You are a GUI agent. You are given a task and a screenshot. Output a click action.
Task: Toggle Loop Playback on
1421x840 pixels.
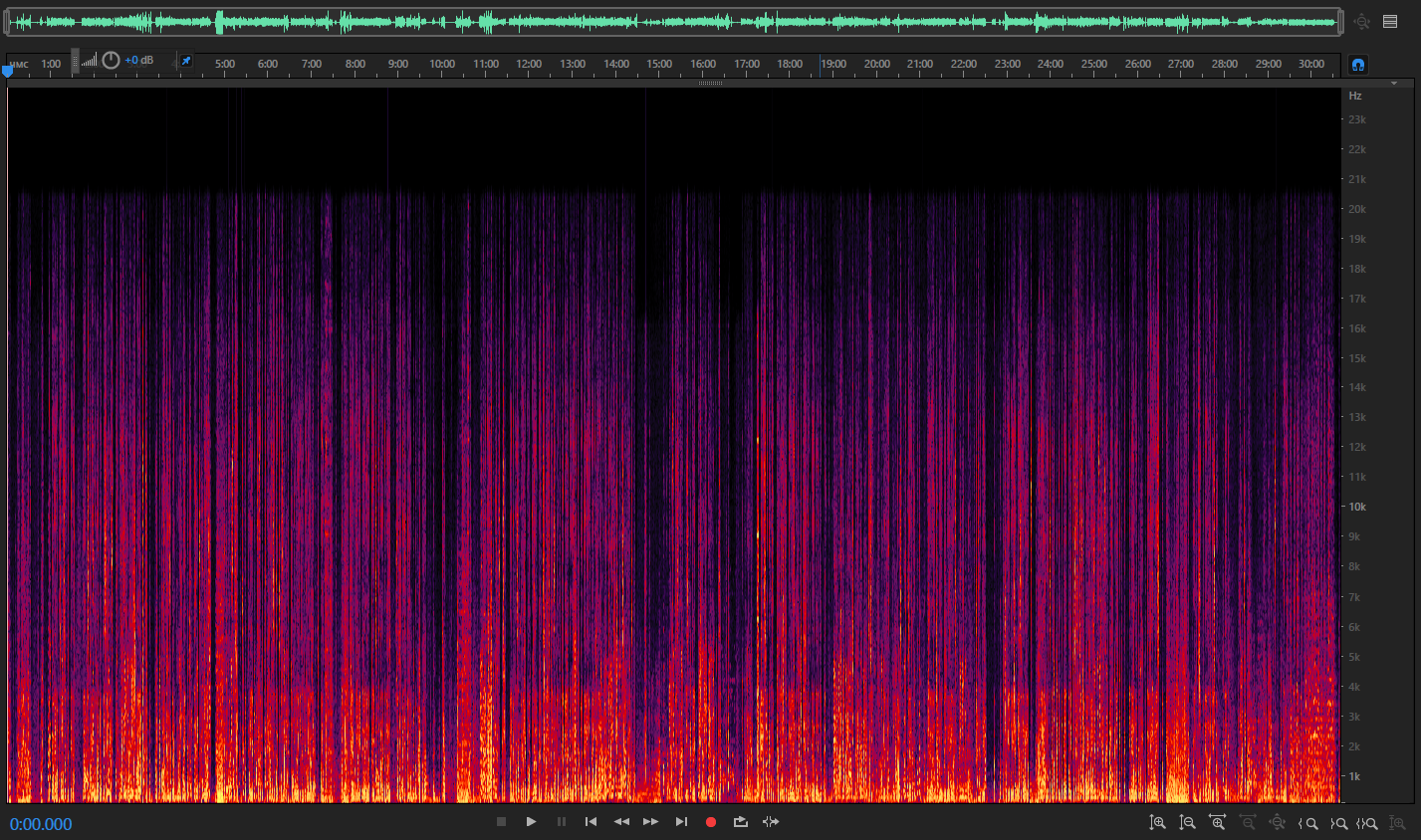pyautogui.click(x=741, y=822)
